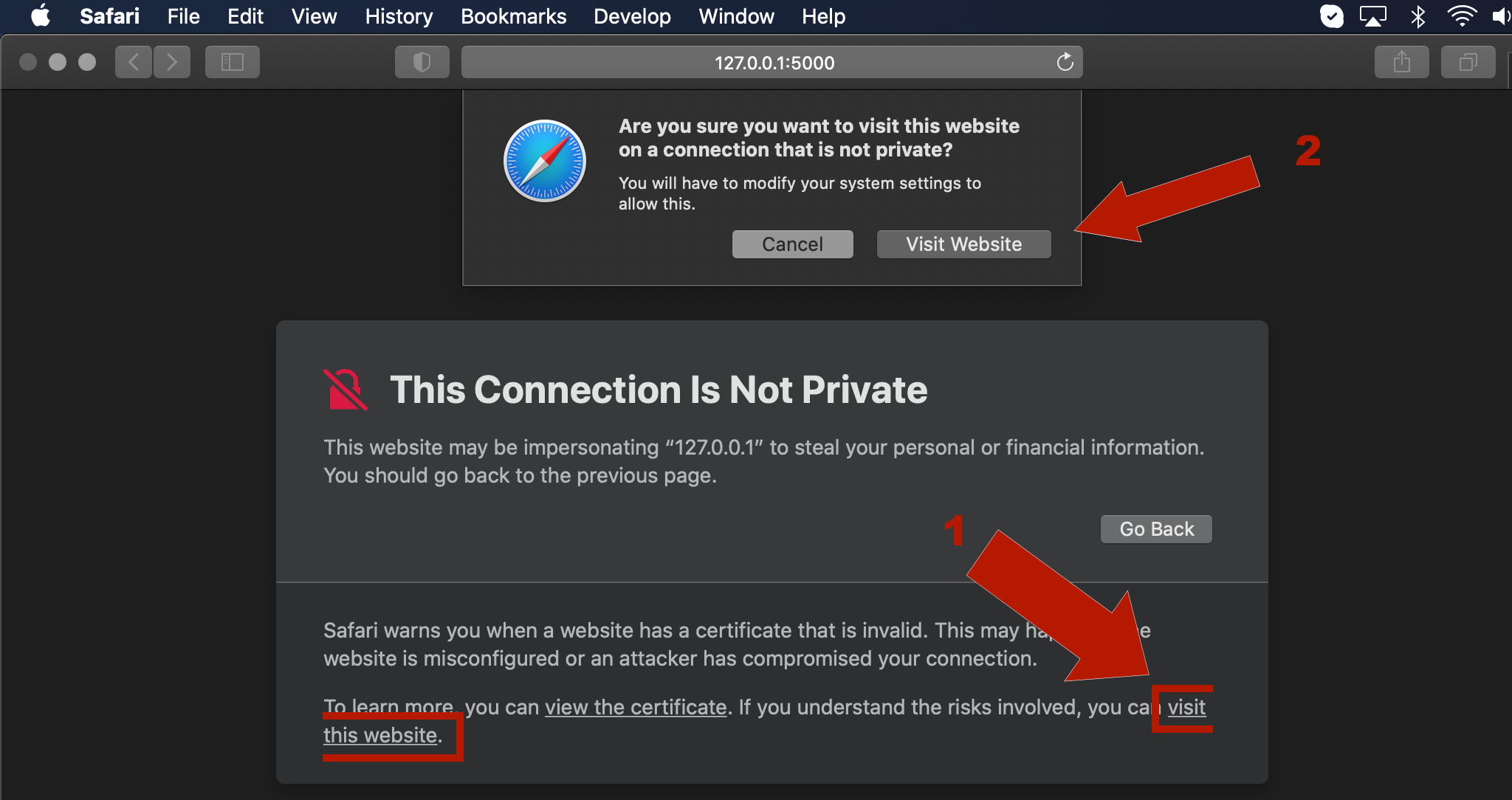Click the Go Back button
Viewport: 1512px width, 800px height.
tap(1156, 529)
